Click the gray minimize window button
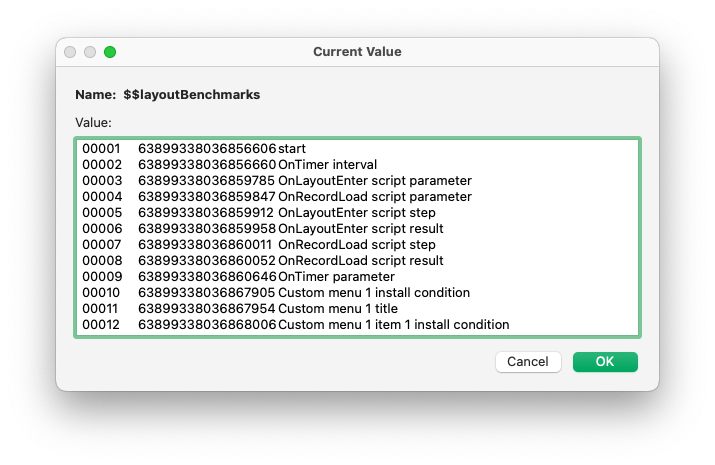The height and width of the screenshot is (465, 715). pos(90,52)
